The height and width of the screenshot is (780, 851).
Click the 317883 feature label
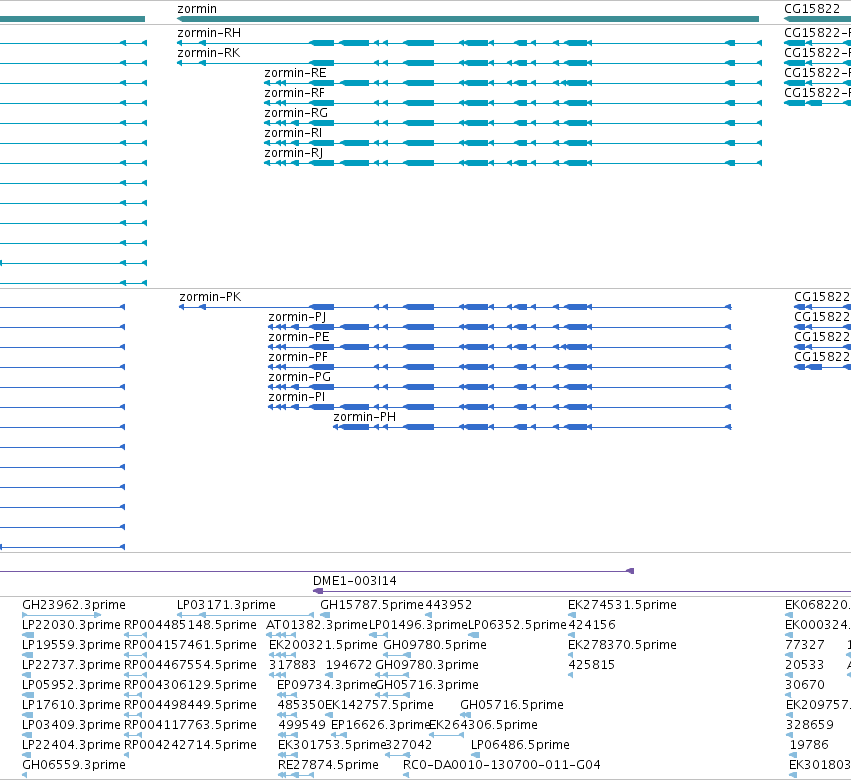coord(292,665)
